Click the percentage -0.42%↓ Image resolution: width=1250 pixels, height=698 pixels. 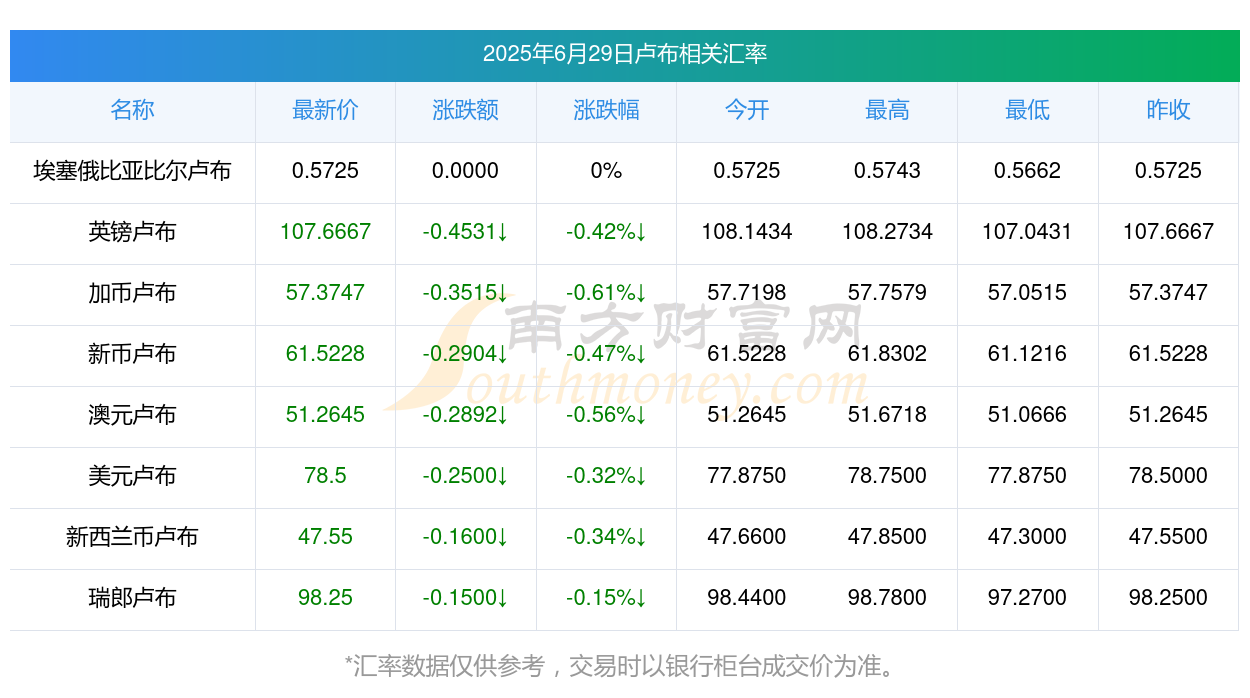[x=606, y=232]
